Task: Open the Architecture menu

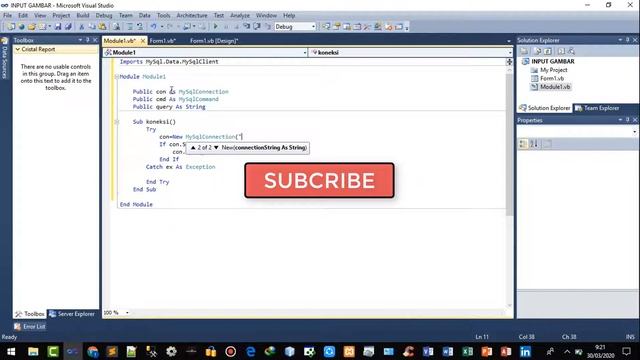Action: [192, 16]
